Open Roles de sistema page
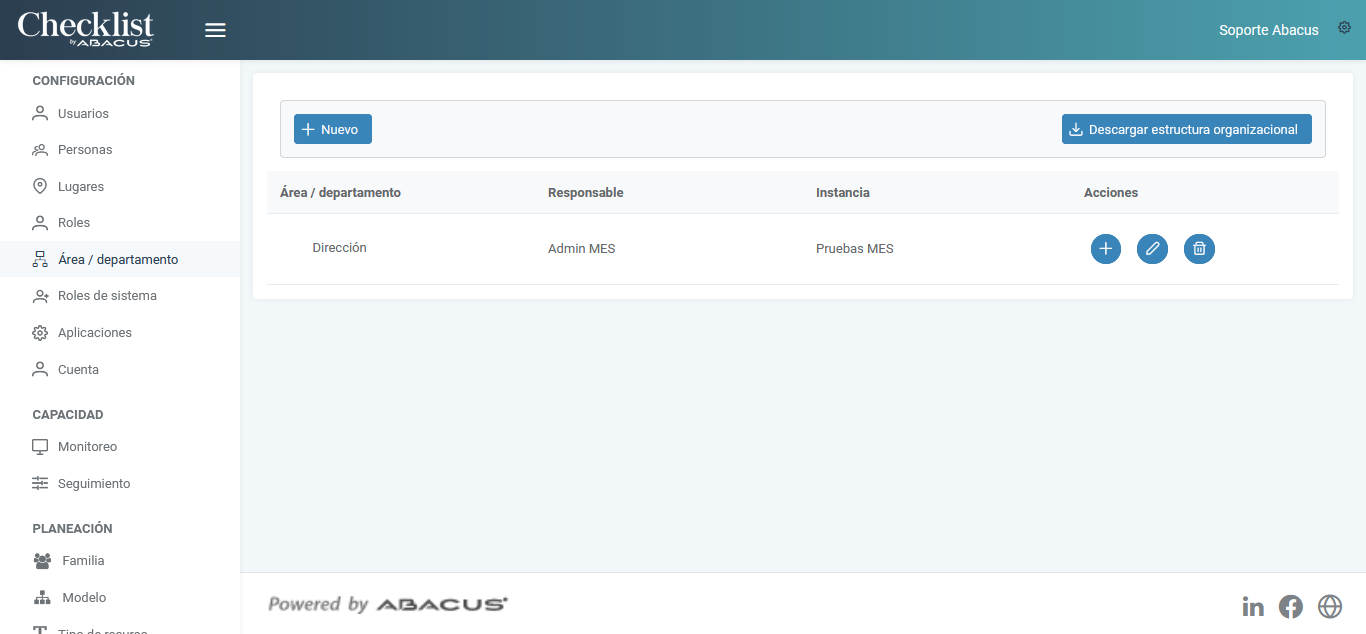Viewport: 1366px width, 634px height. pyautogui.click(x=107, y=296)
